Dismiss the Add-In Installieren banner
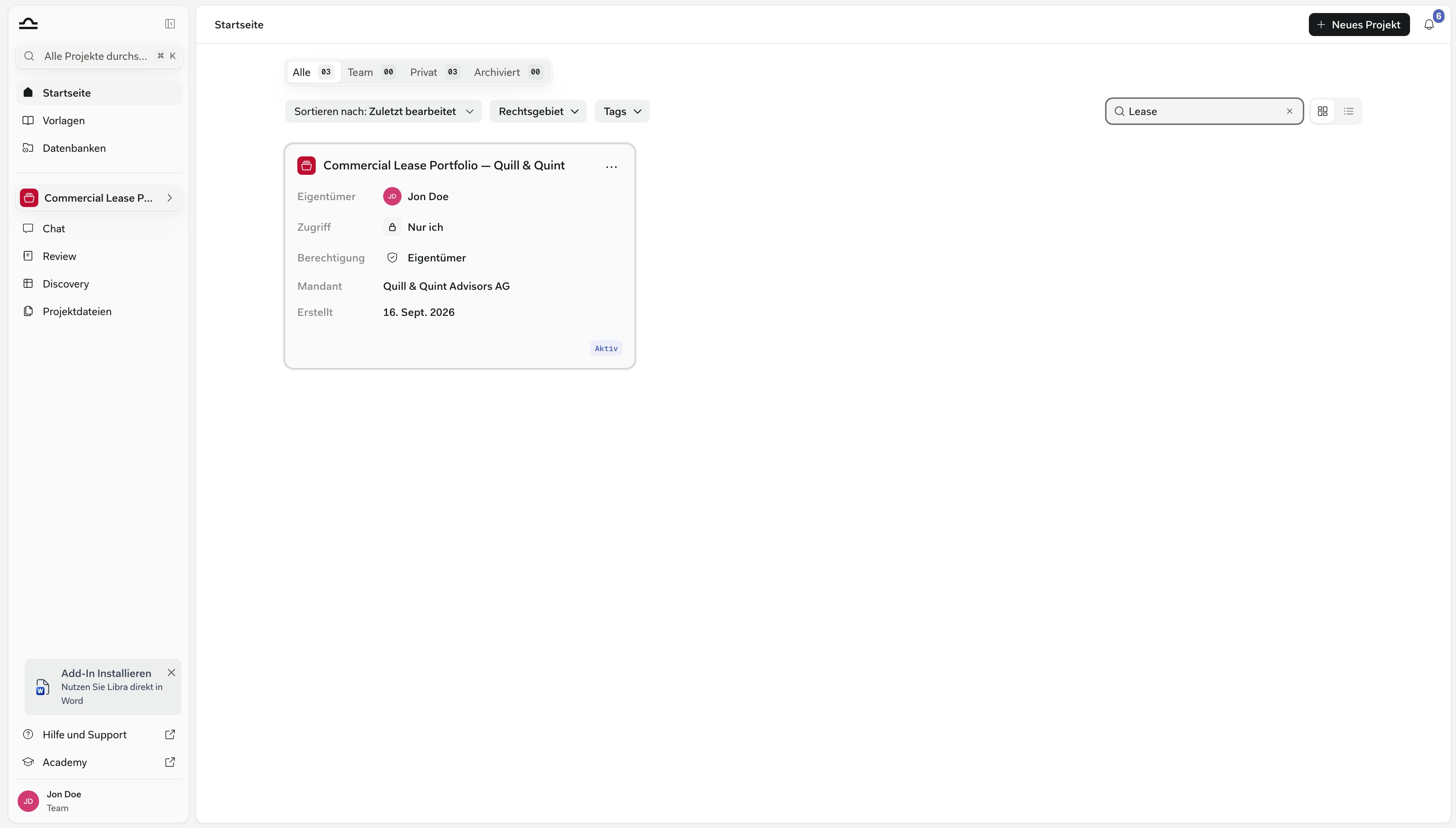 point(171,673)
